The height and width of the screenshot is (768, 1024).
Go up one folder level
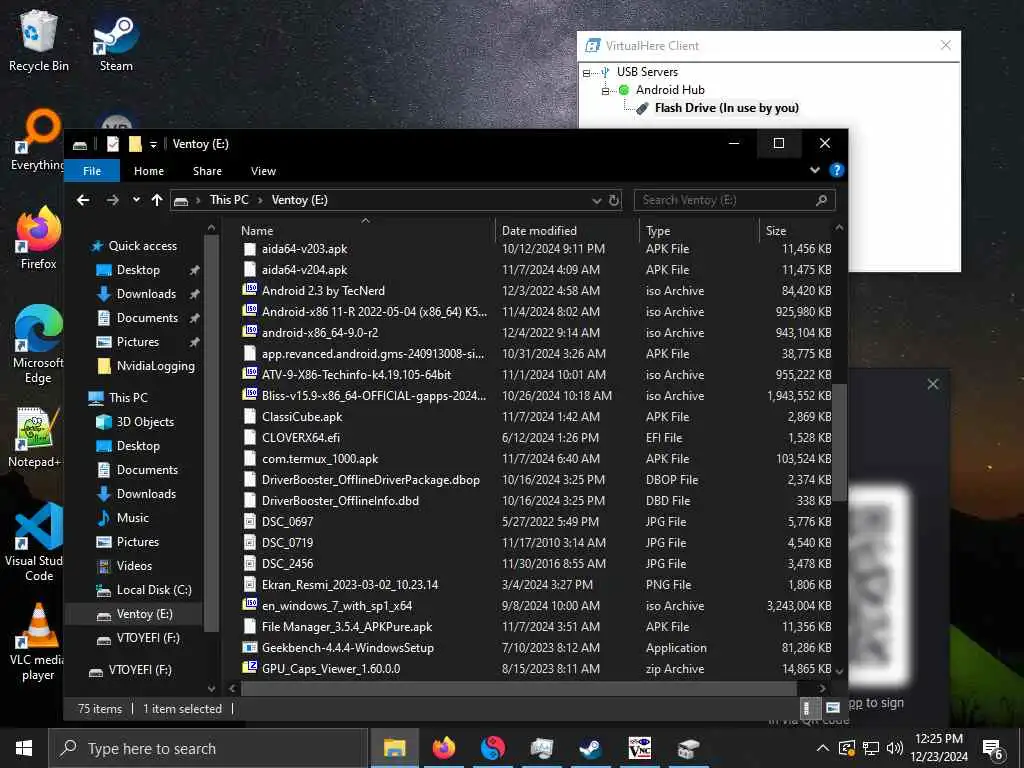(x=157, y=200)
